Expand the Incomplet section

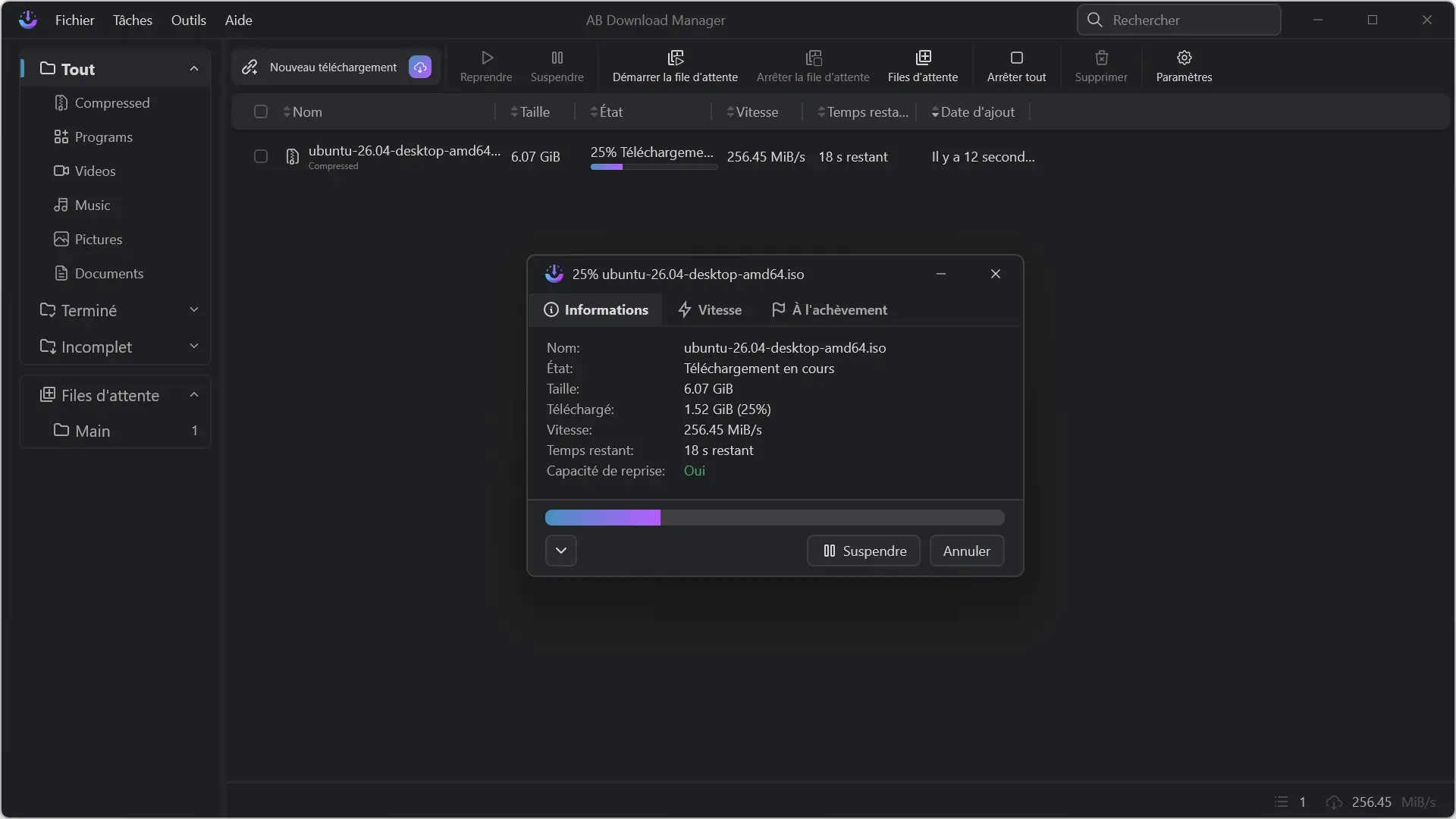click(x=194, y=346)
